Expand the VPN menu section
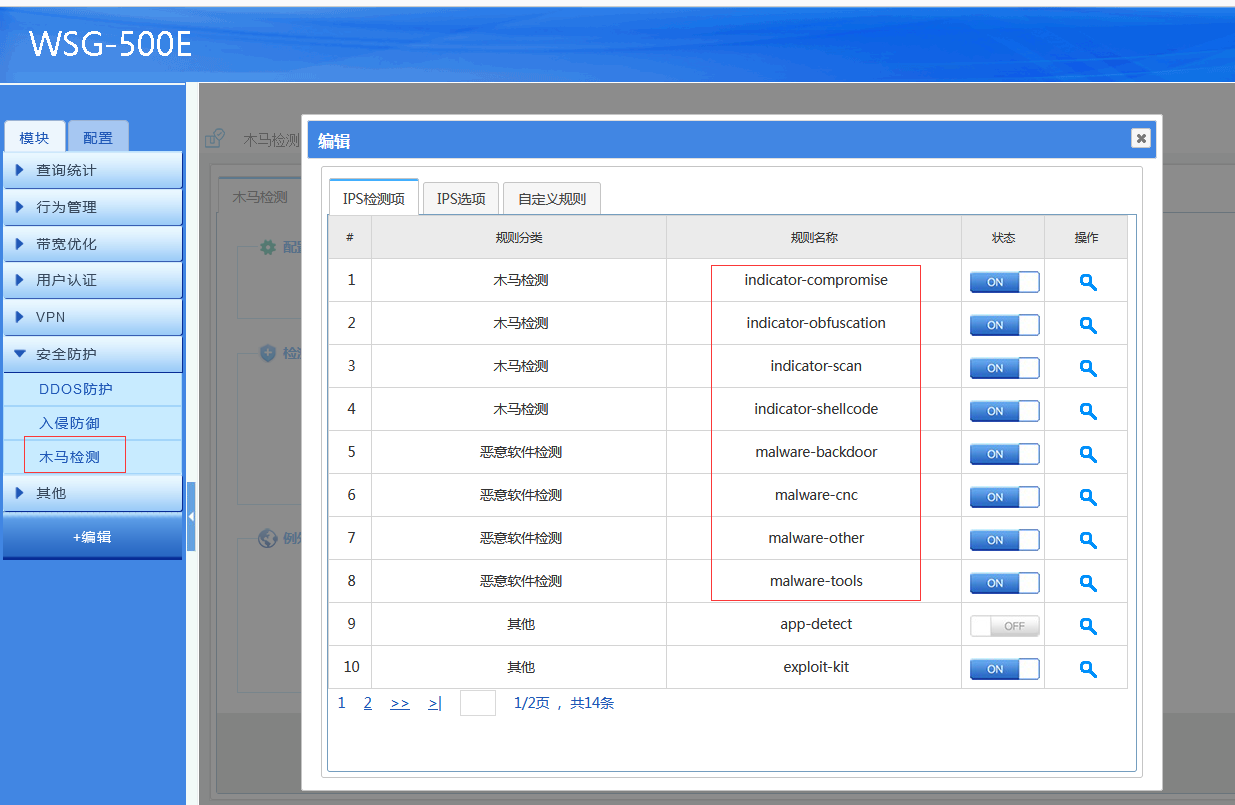This screenshot has height=805, width=1235. pyautogui.click(x=92, y=317)
